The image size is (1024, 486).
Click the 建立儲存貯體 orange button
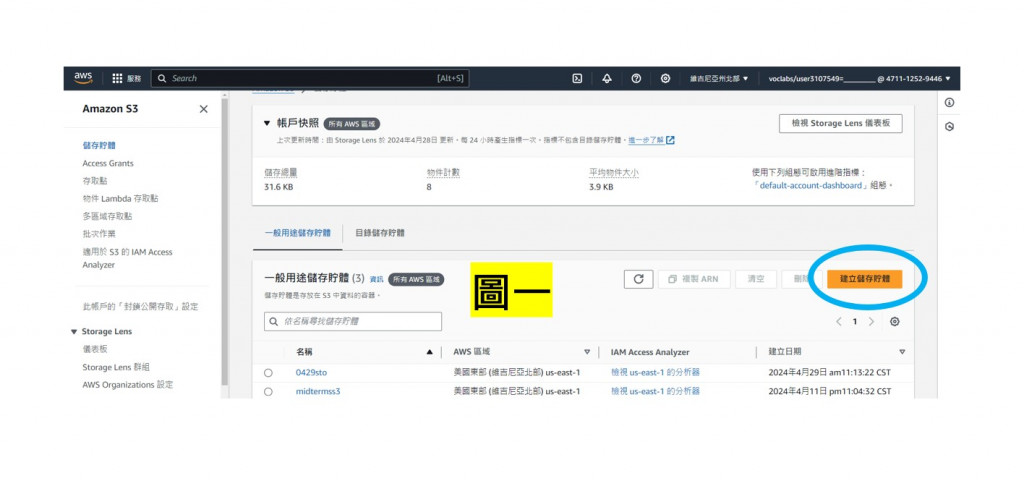[865, 279]
